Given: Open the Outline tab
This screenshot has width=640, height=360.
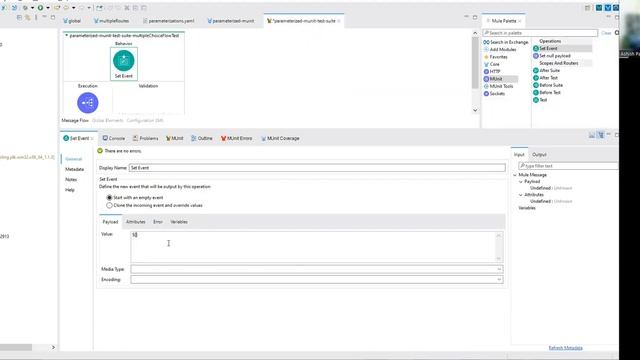Looking at the screenshot, I should [202, 138].
